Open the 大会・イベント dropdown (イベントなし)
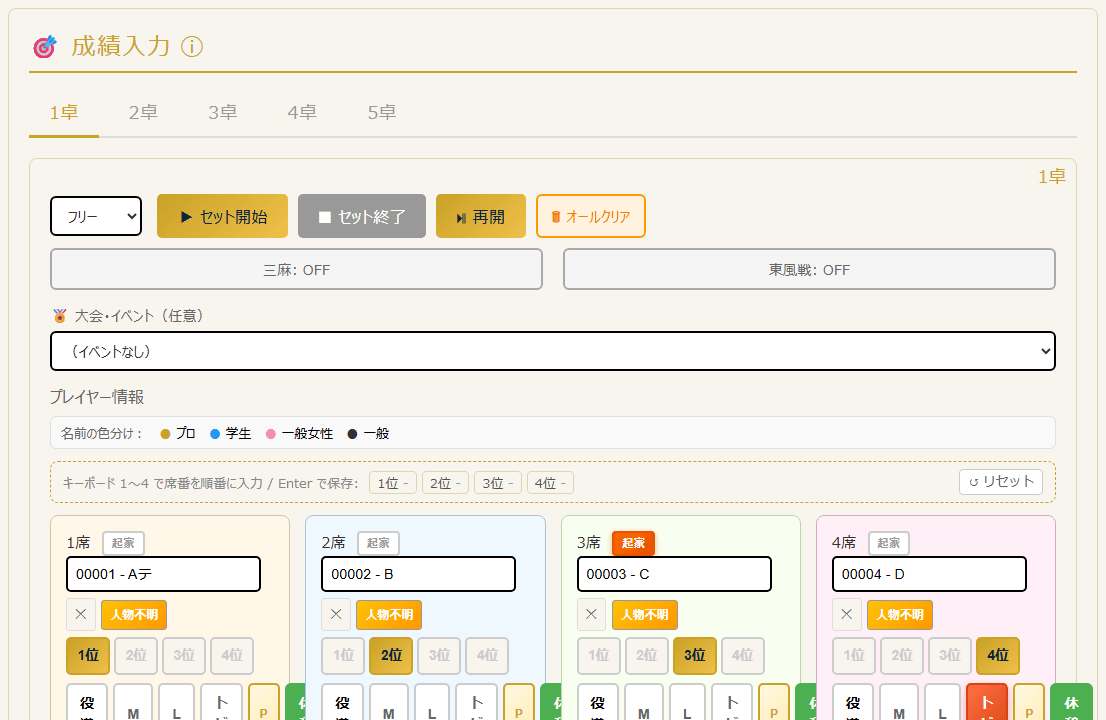This screenshot has height=720, width=1106. click(x=553, y=351)
